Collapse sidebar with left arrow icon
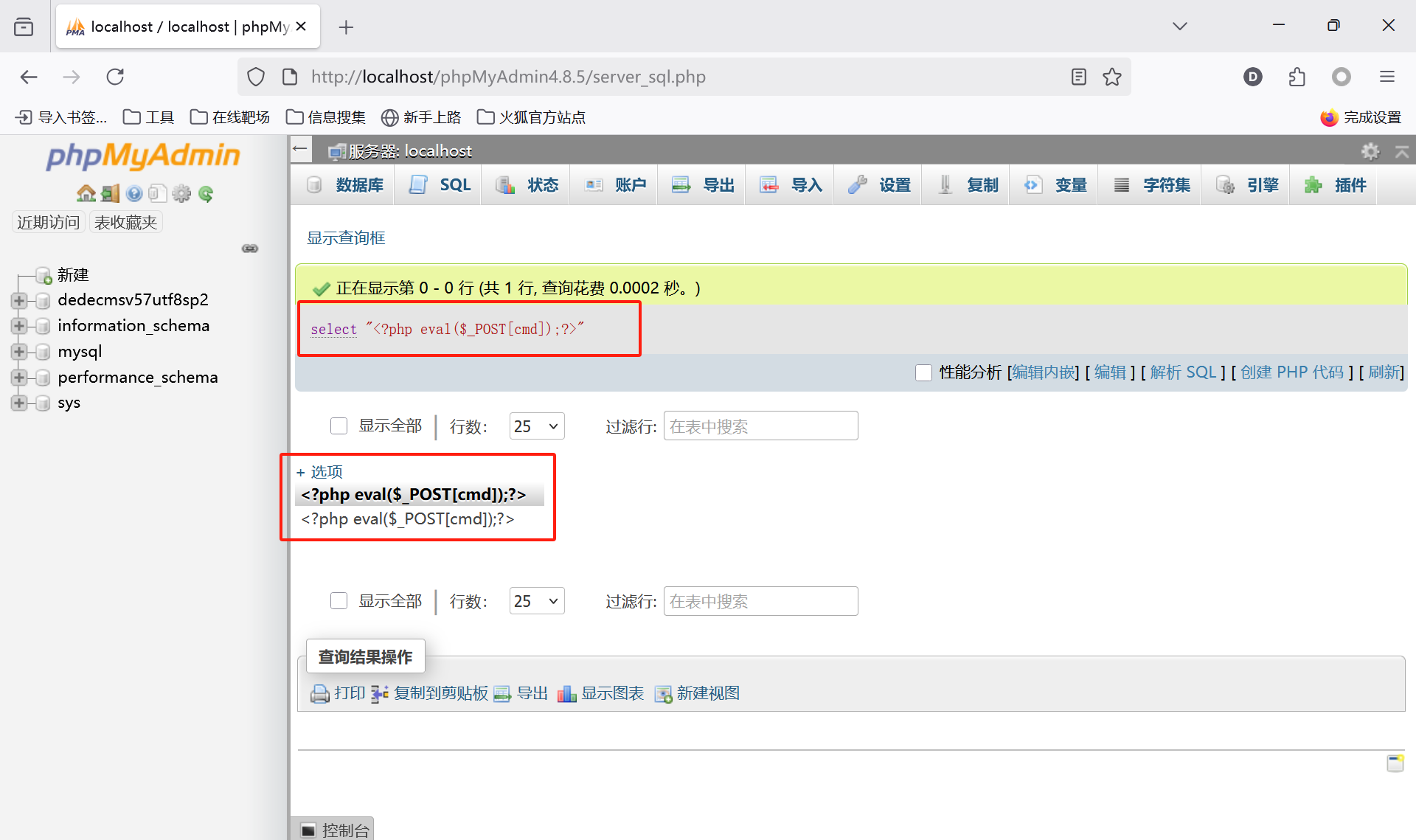 300,149
